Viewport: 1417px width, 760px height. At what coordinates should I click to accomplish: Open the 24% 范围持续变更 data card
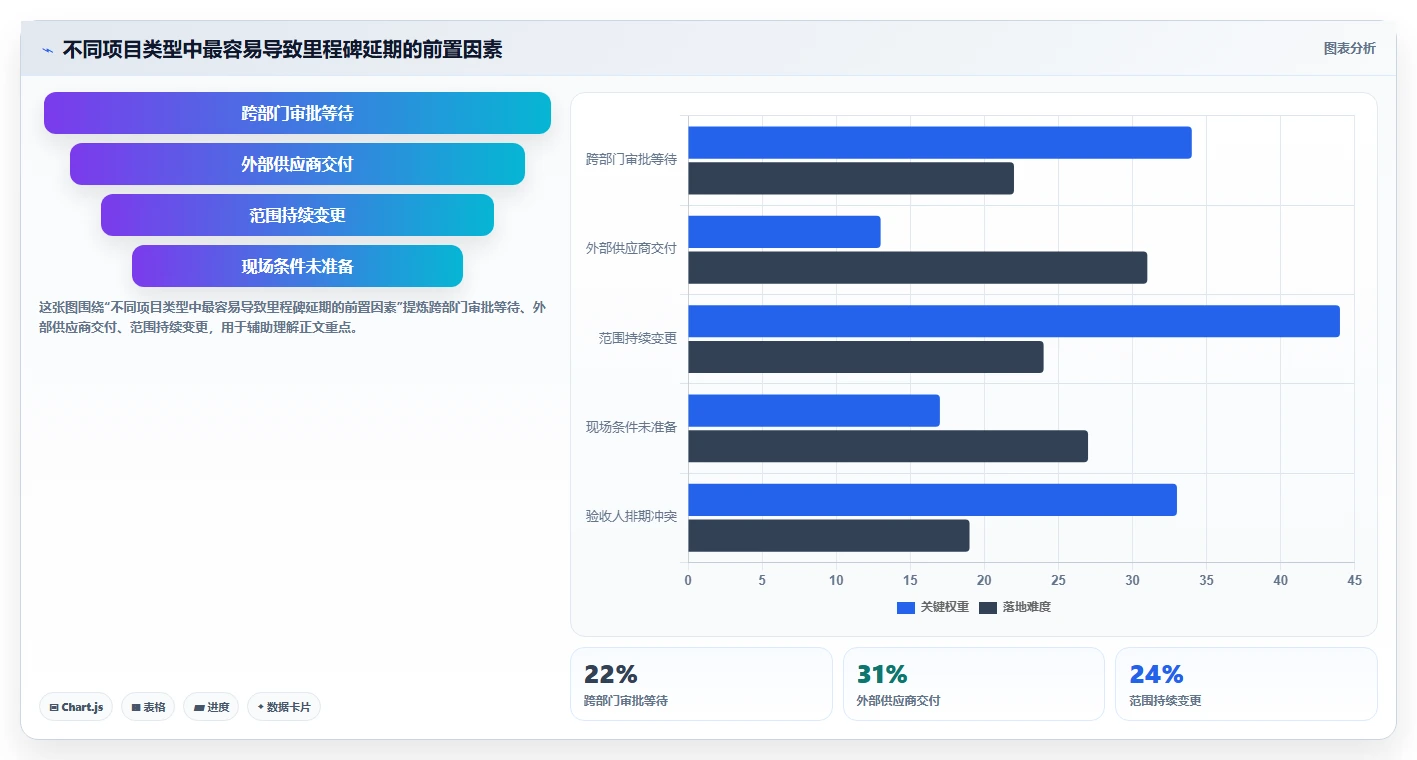(x=1246, y=684)
